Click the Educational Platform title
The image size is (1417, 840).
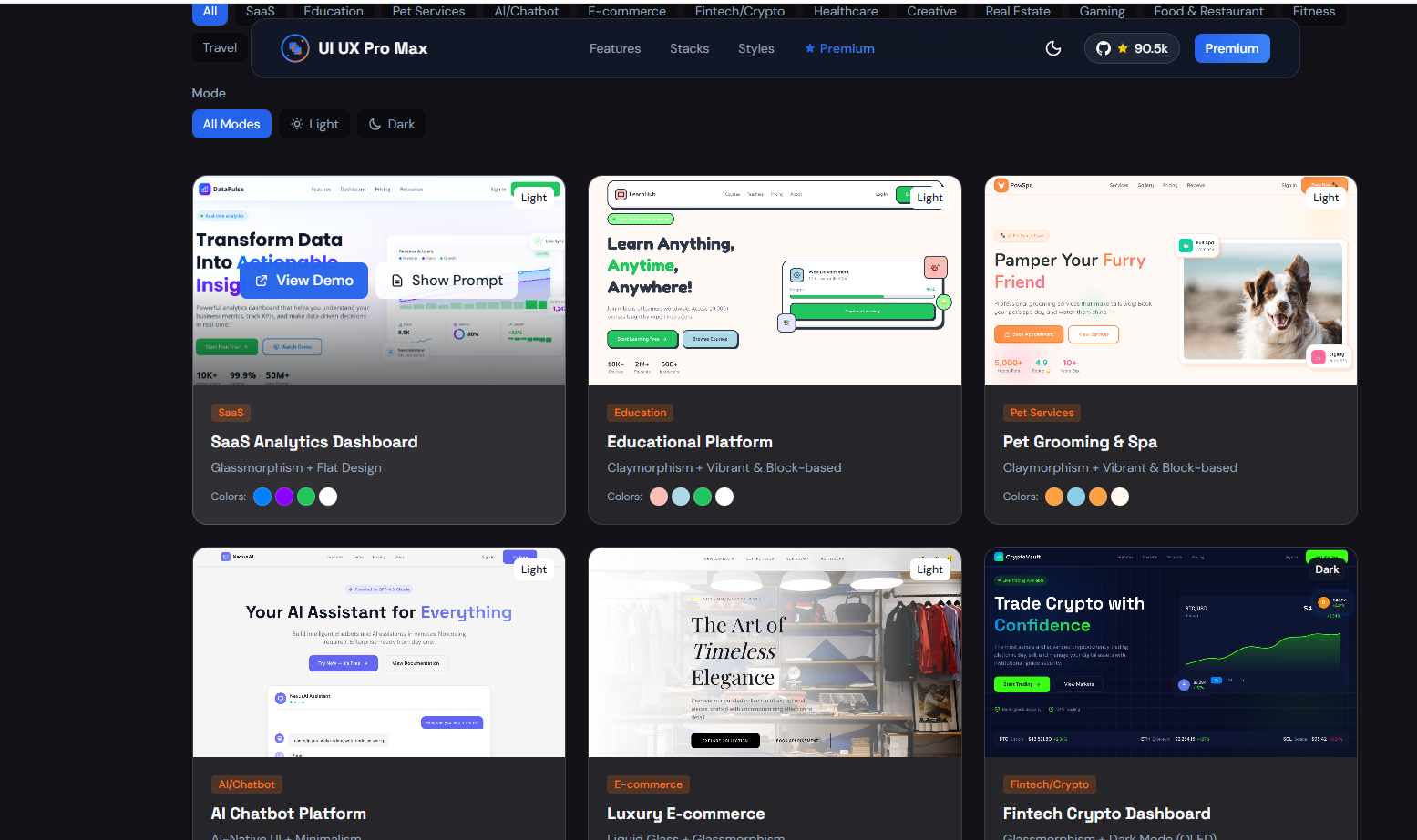pos(690,442)
